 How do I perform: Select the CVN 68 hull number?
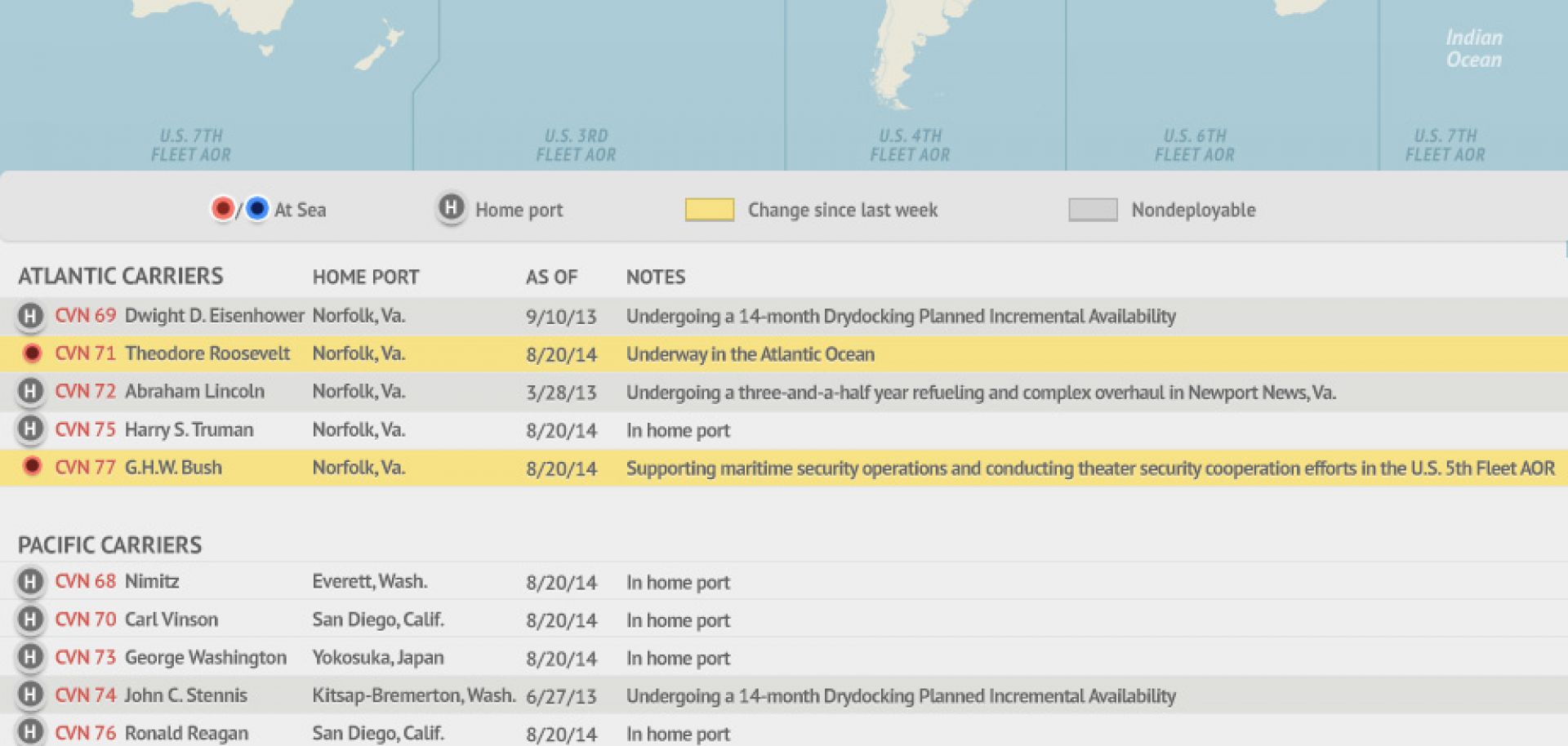[x=86, y=581]
